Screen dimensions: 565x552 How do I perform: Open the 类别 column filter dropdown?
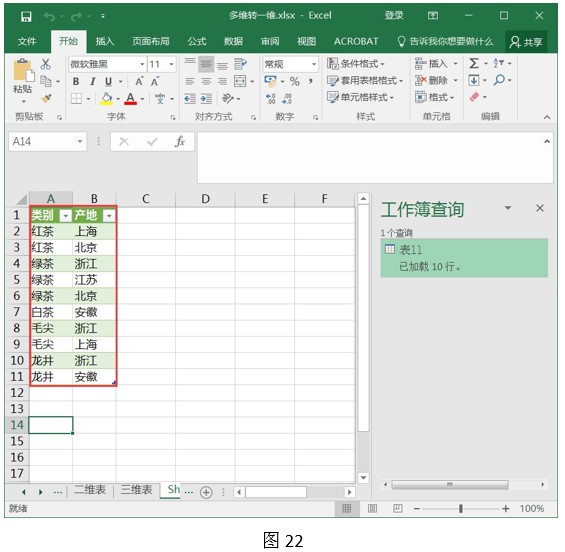66,216
